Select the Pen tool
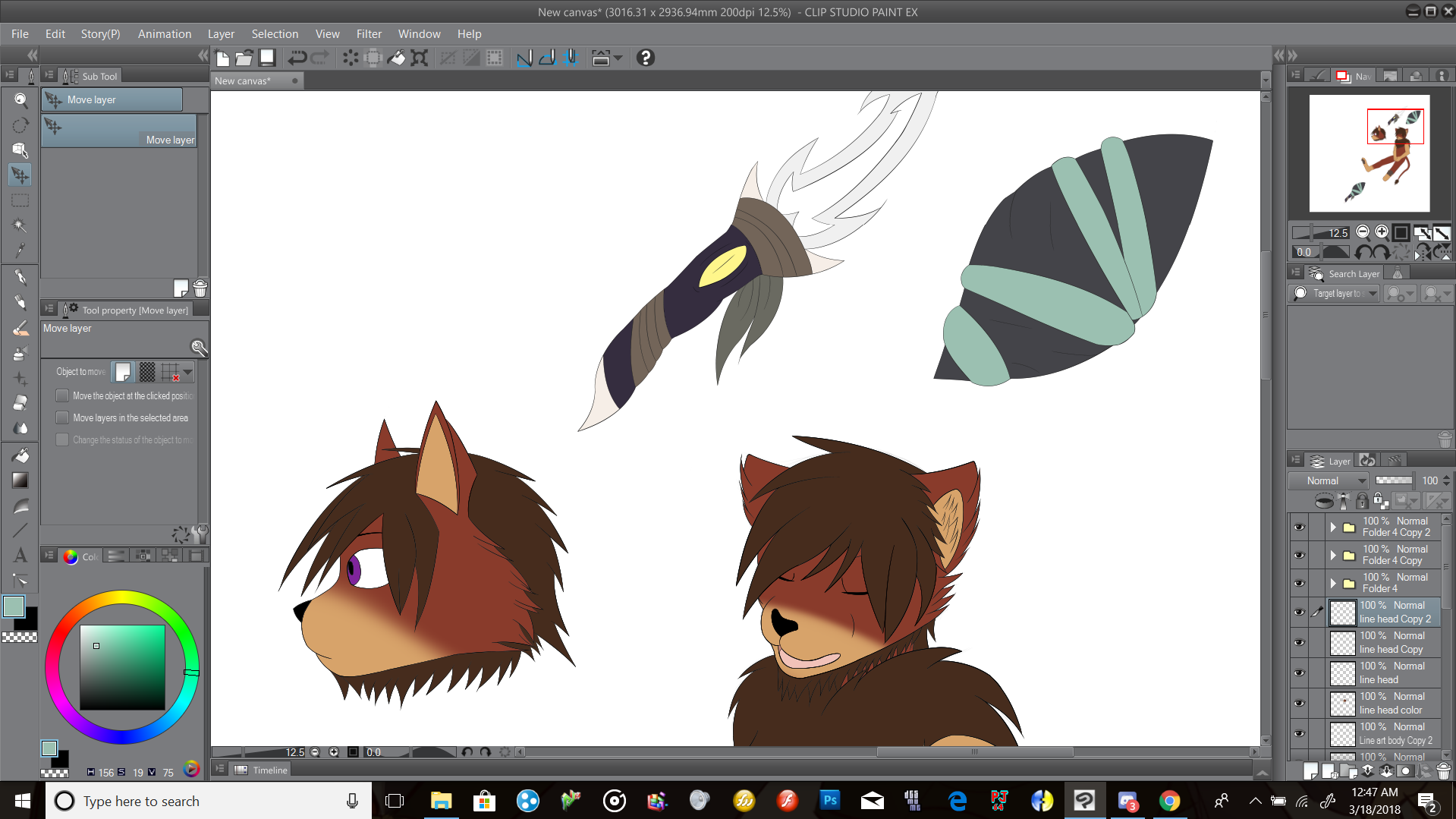This screenshot has height=819, width=1456. (x=20, y=277)
